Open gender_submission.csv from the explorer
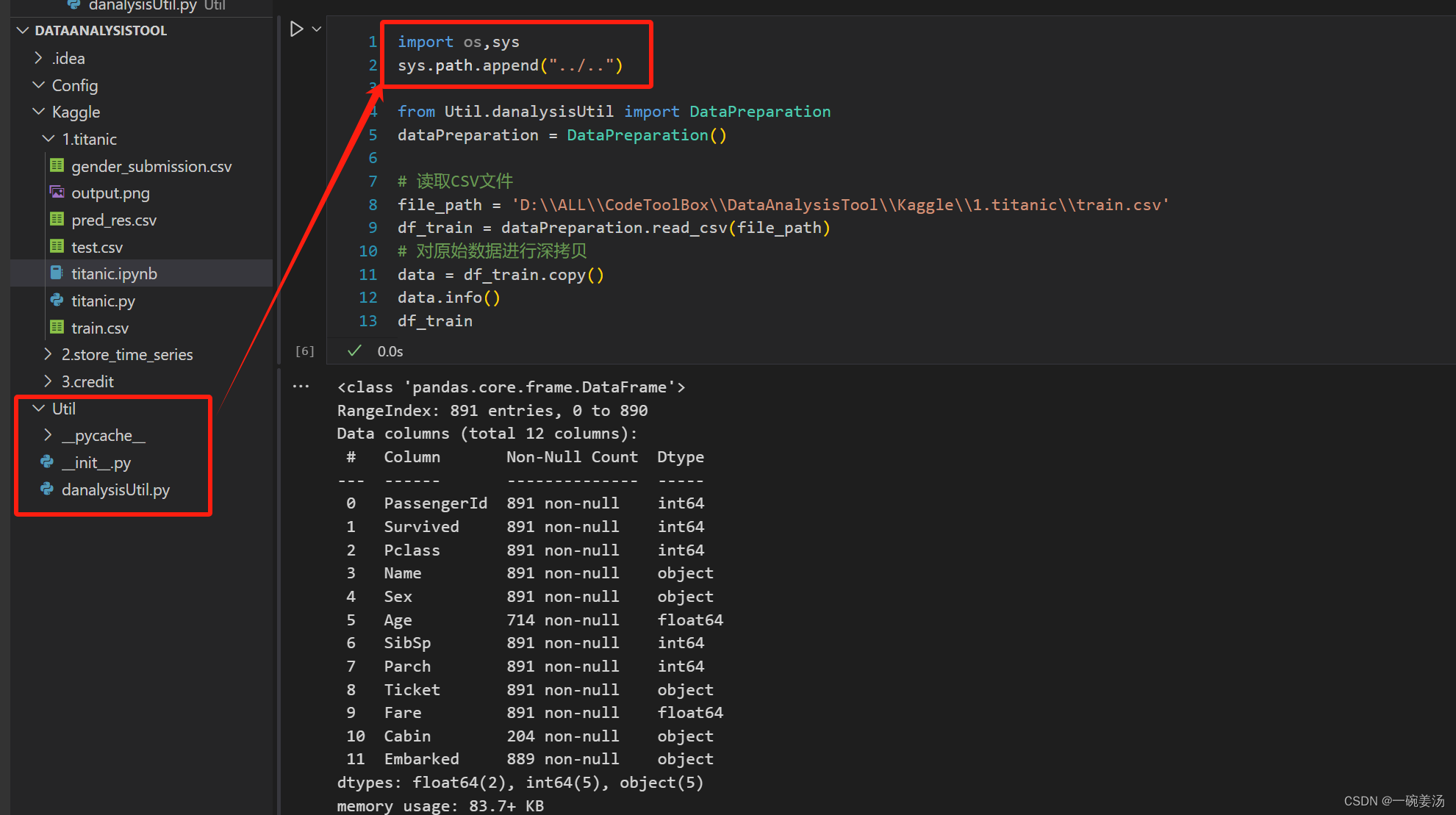 pyautogui.click(x=151, y=166)
